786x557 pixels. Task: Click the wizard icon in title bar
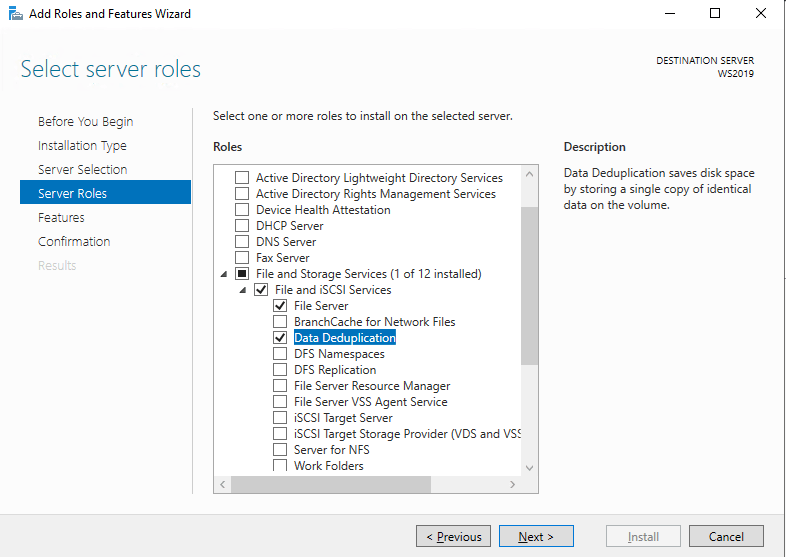(16, 14)
